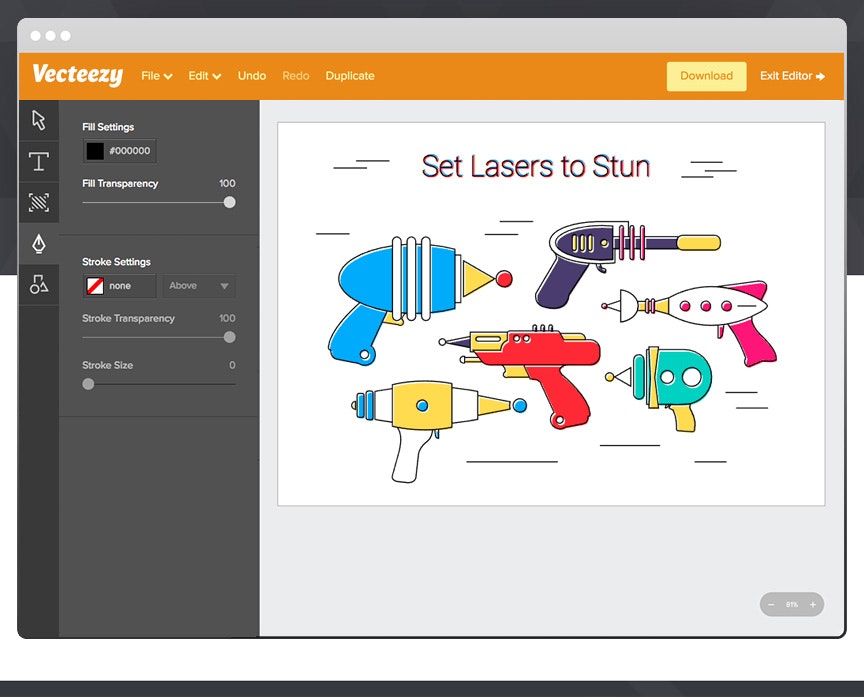The height and width of the screenshot is (697, 864).
Task: Open the stroke color none swatch
Action: pos(95,285)
